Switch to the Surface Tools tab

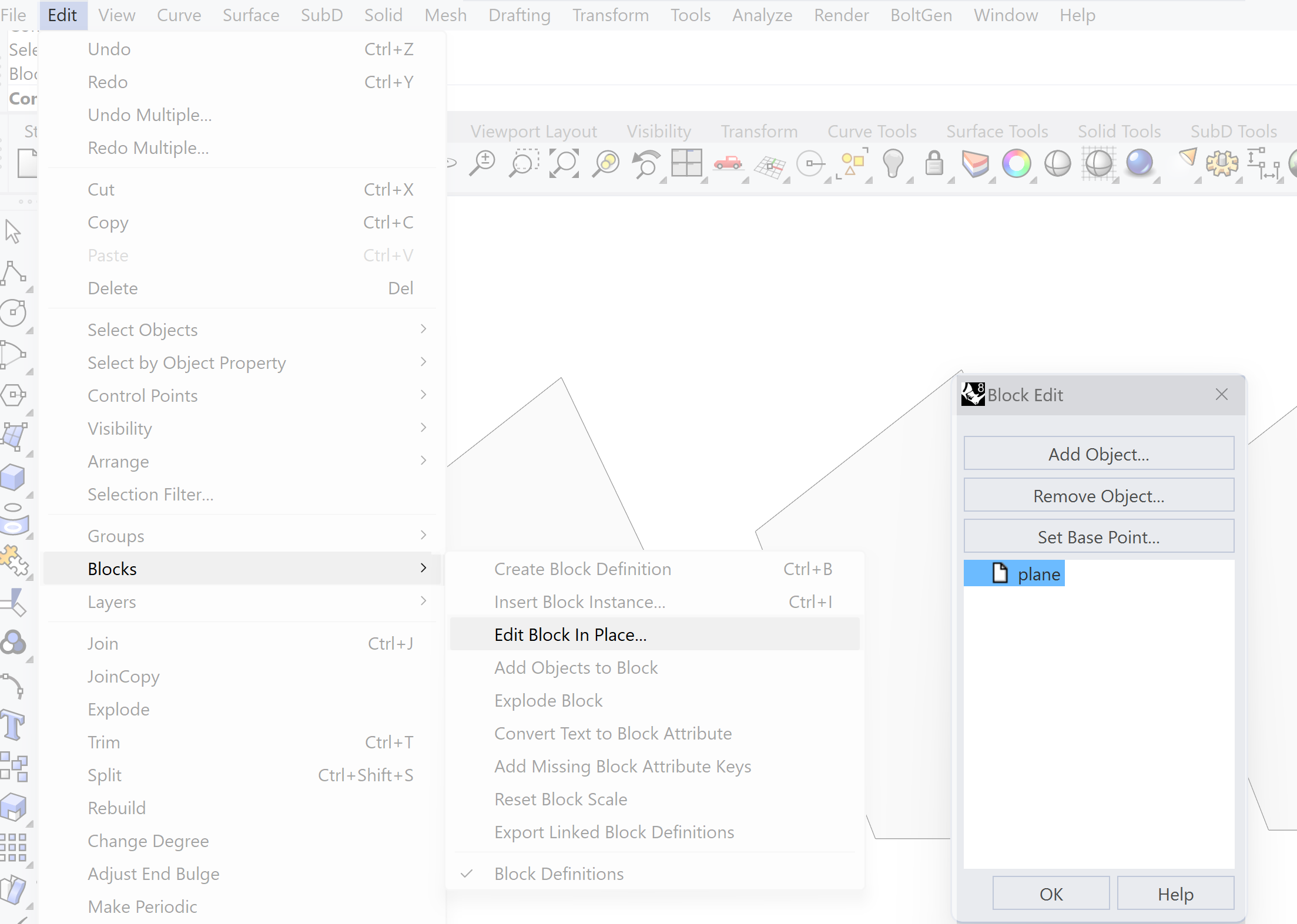997,131
